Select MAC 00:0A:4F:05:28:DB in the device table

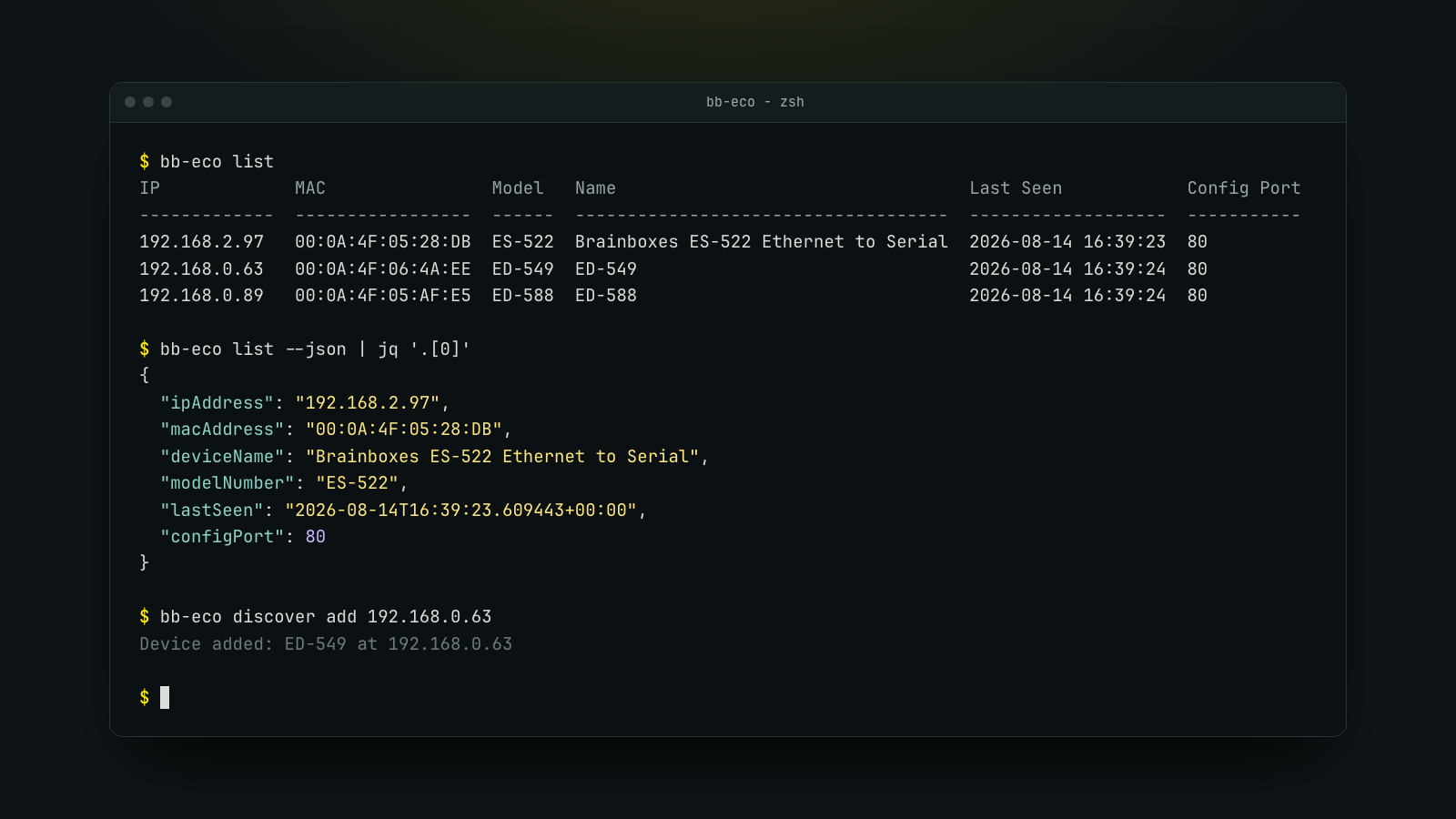coord(383,242)
